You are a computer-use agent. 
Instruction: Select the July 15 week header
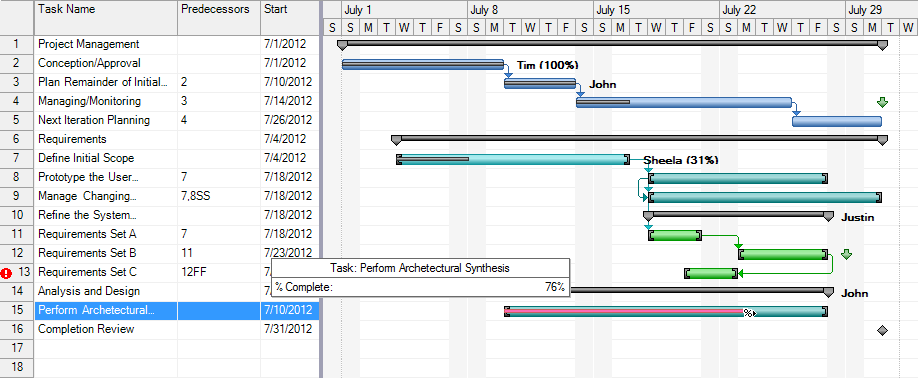[656, 10]
